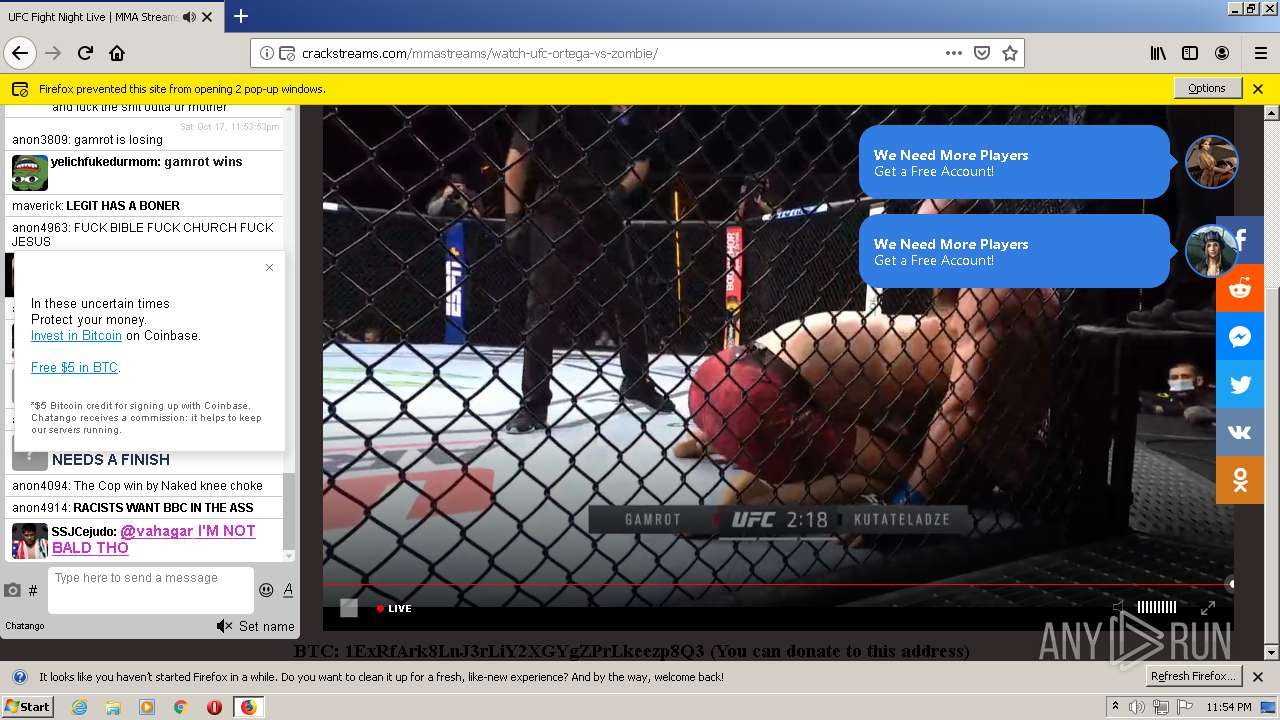This screenshot has width=1280, height=720.
Task: Jump to the LIVE stream indicator
Action: (x=394, y=608)
